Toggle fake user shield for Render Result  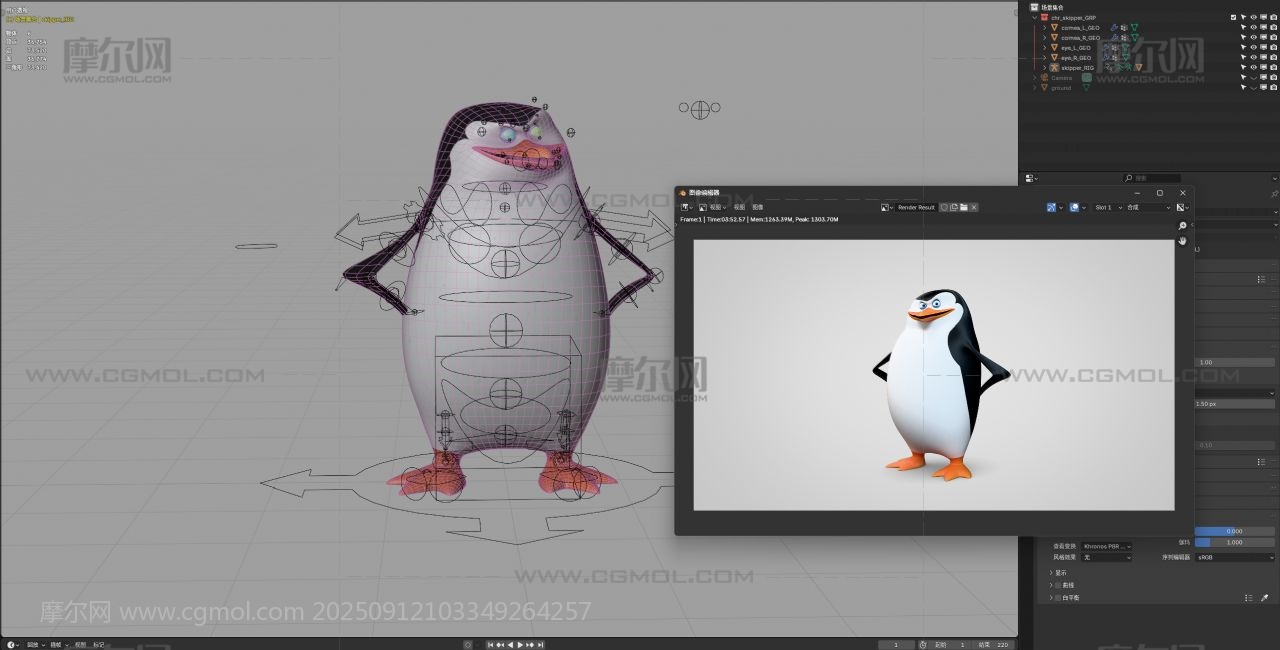pos(943,207)
